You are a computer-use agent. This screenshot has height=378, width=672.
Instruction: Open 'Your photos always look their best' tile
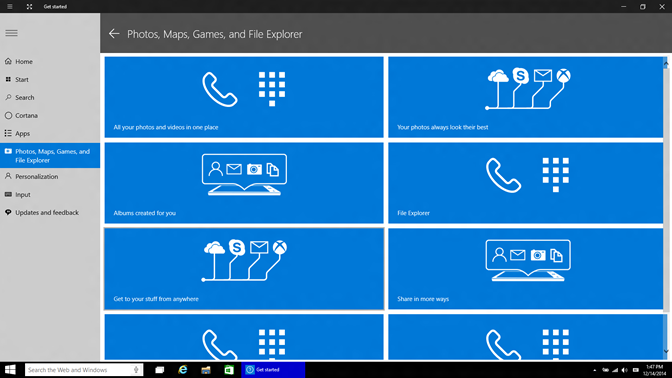[x=525, y=97]
